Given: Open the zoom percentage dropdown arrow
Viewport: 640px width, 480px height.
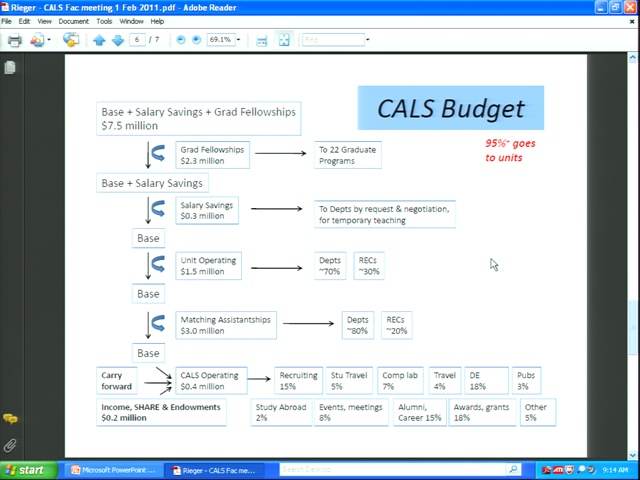Looking at the screenshot, I should point(238,40).
